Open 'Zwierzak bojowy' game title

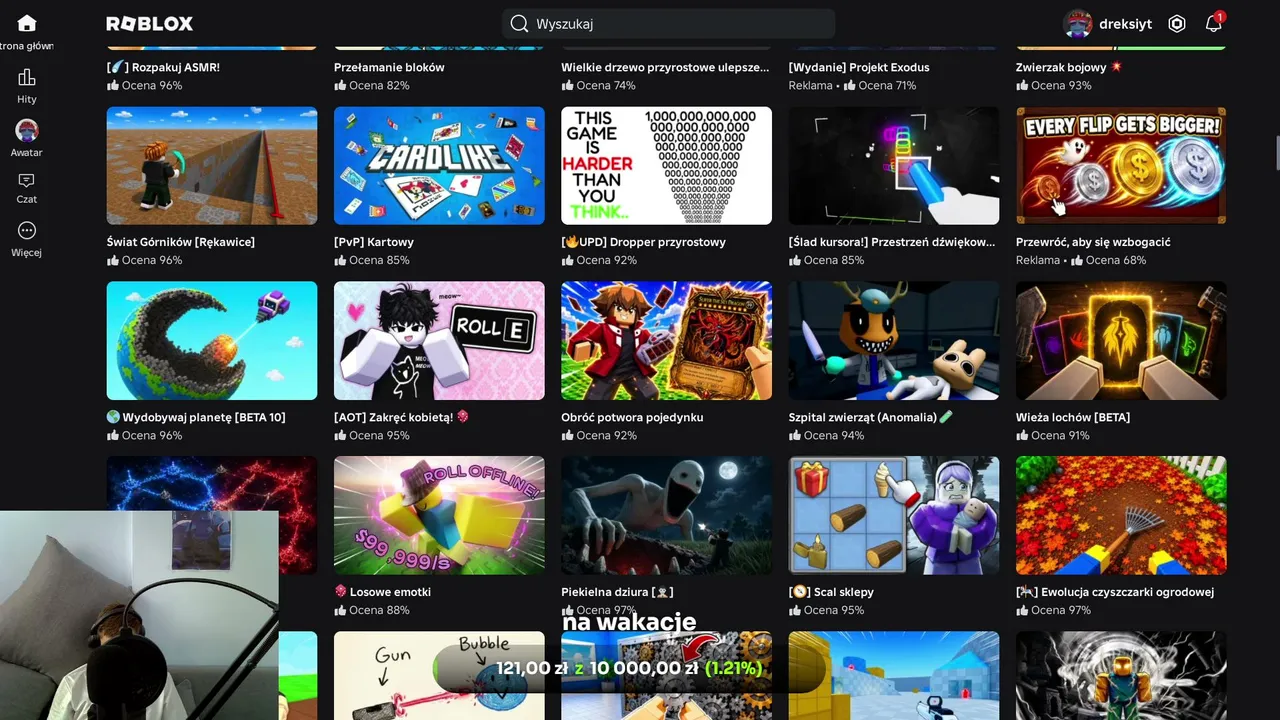click(1069, 67)
